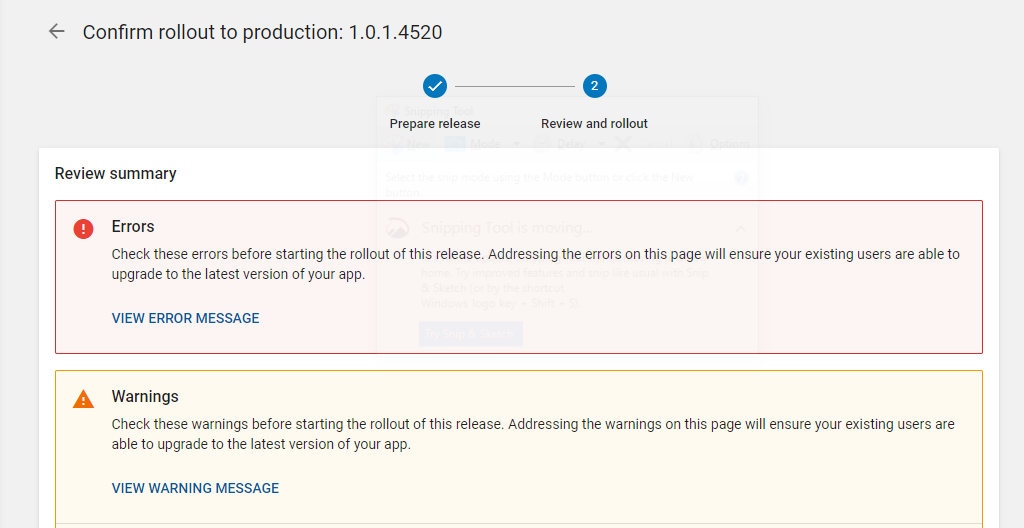The width and height of the screenshot is (1024, 528).
Task: View the error message details
Action: (185, 318)
